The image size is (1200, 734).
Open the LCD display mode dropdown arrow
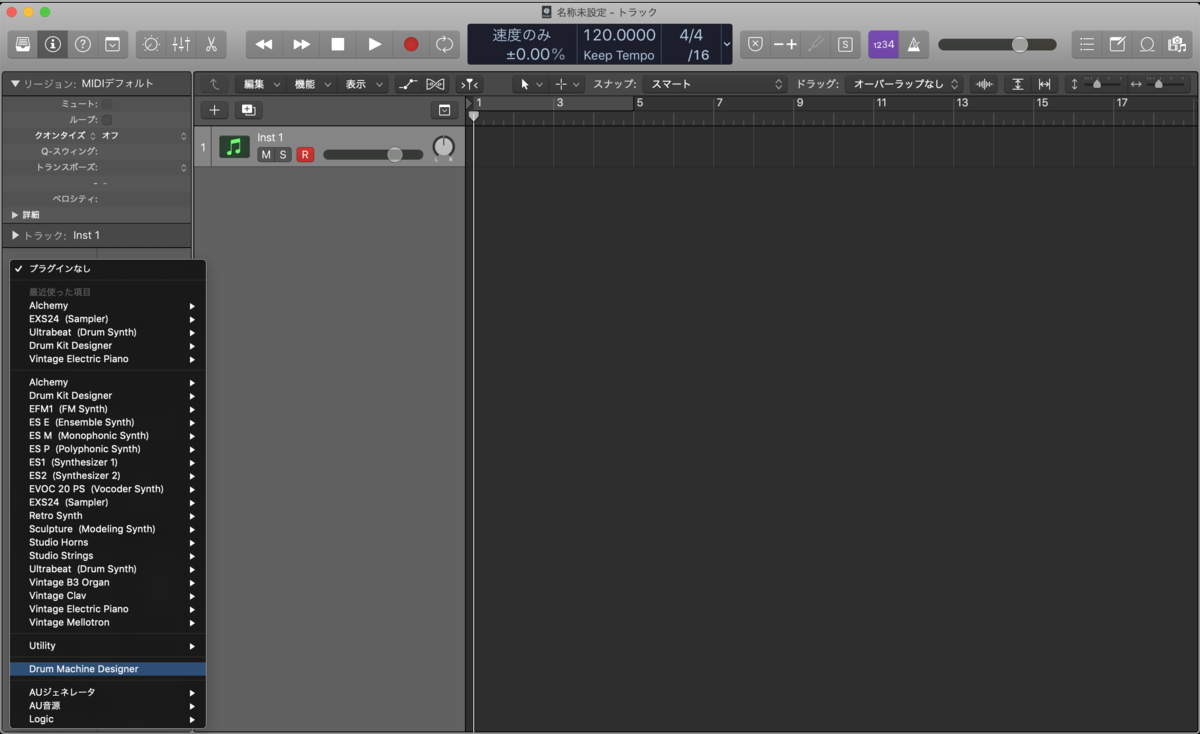[x=727, y=44]
